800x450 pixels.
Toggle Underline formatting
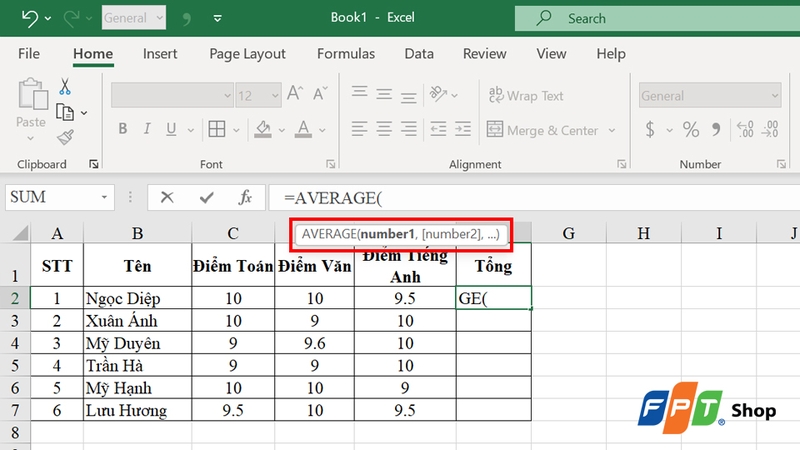pyautogui.click(x=171, y=129)
